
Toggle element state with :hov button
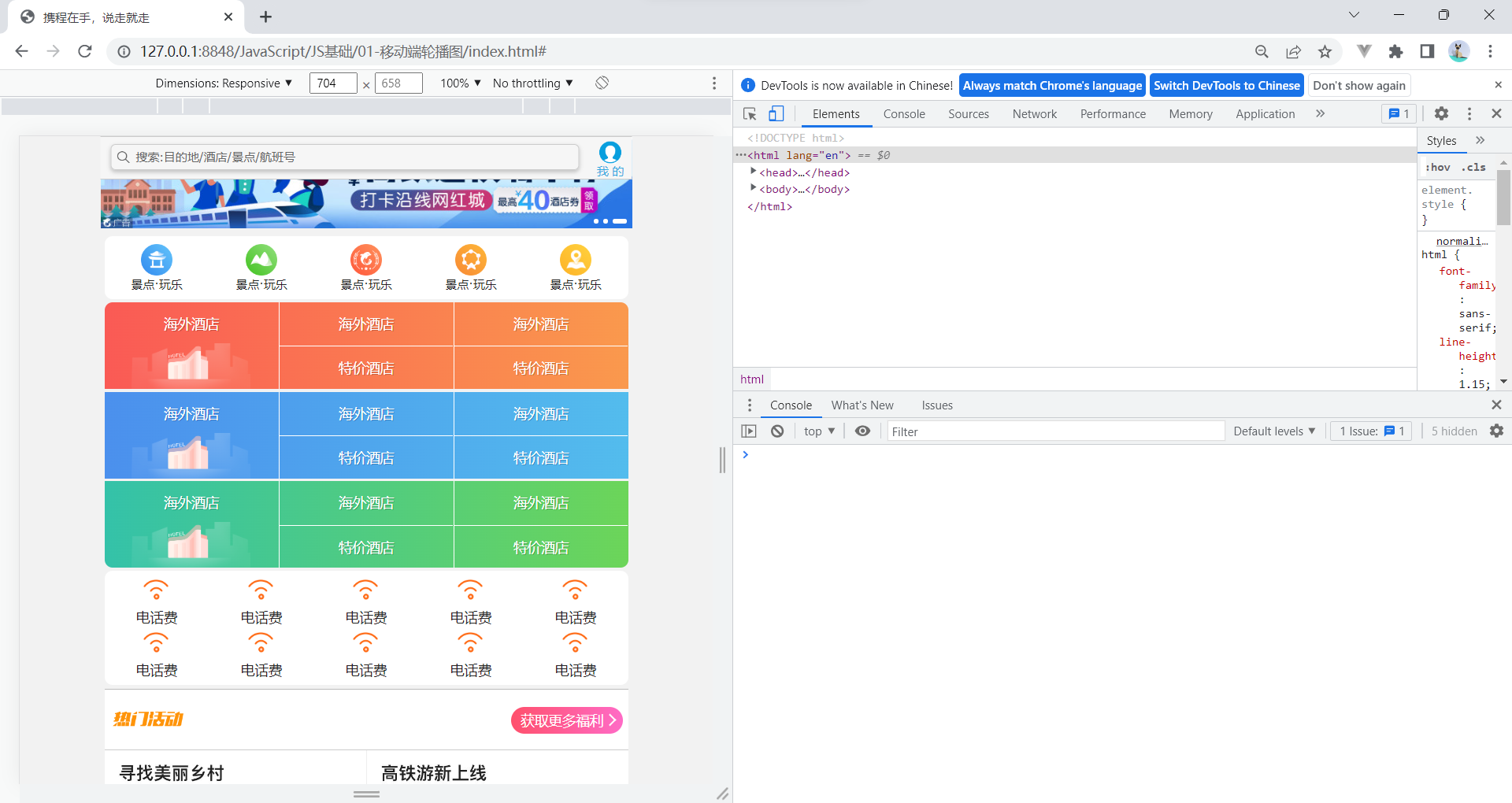pos(1436,167)
